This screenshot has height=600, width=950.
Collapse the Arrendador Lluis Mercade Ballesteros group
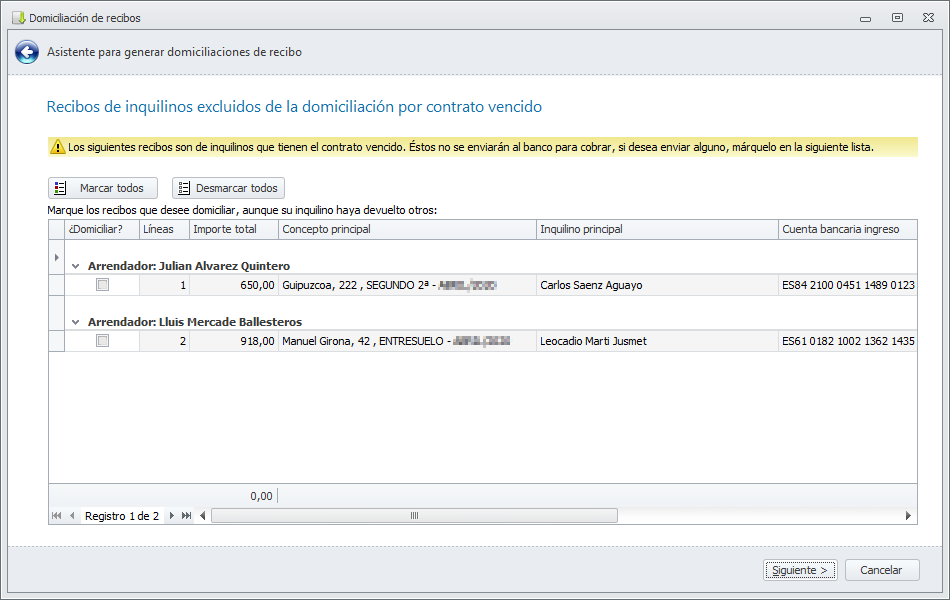[x=76, y=322]
